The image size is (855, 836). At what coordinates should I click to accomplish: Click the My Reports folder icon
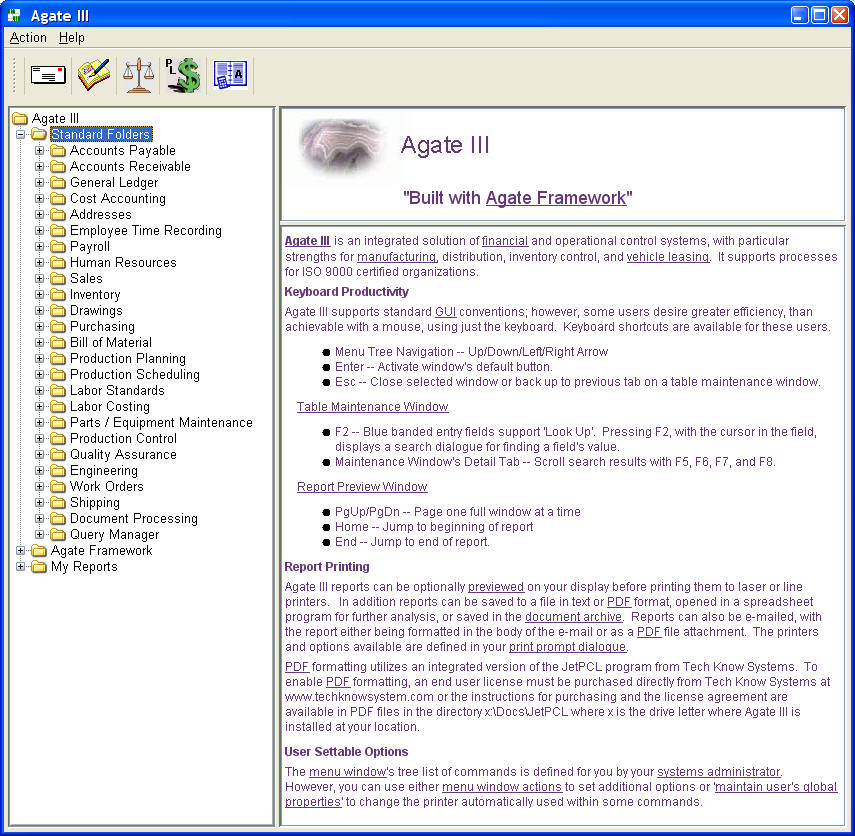point(39,567)
